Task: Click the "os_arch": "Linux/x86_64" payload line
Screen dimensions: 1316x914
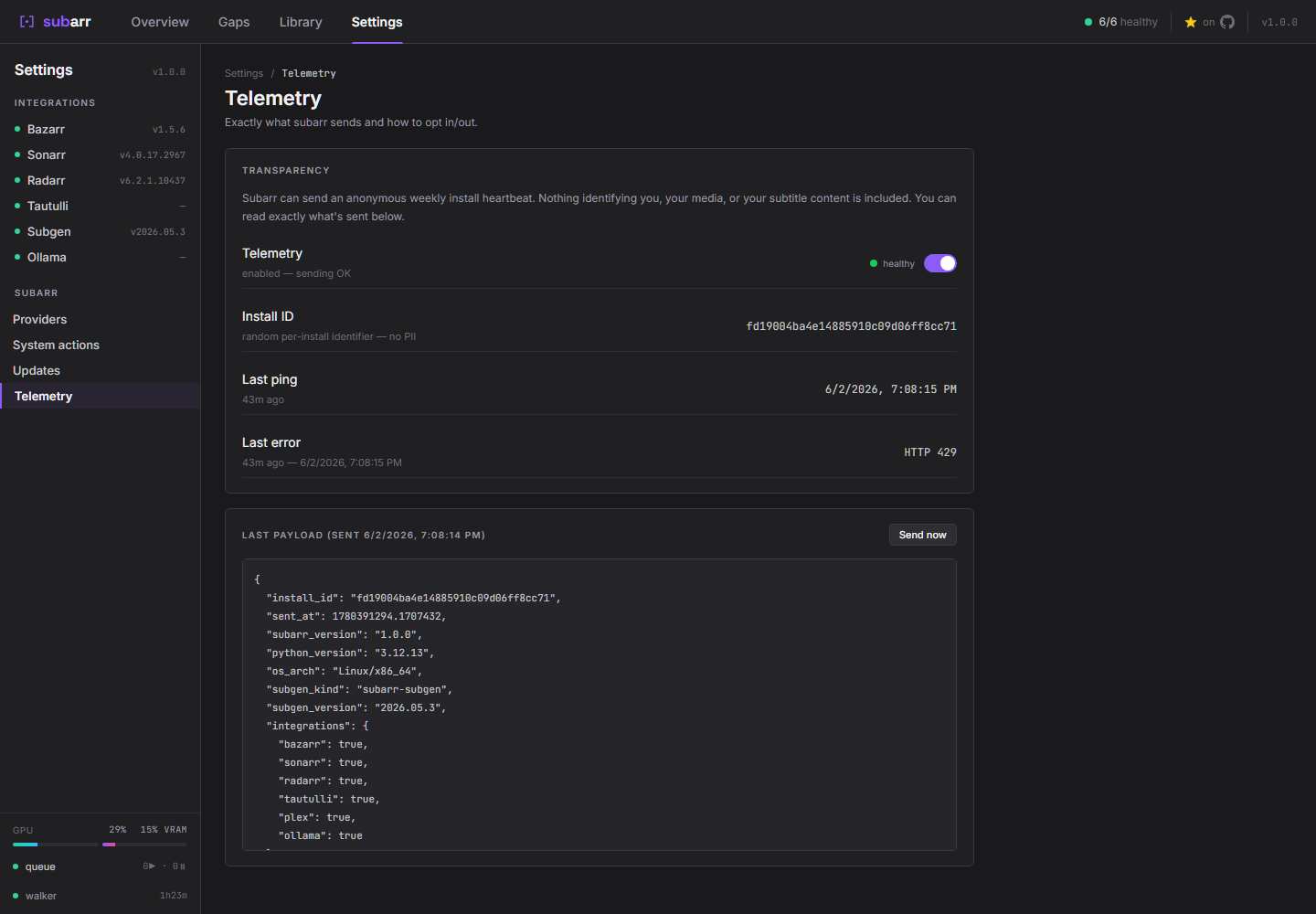Action: click(345, 671)
